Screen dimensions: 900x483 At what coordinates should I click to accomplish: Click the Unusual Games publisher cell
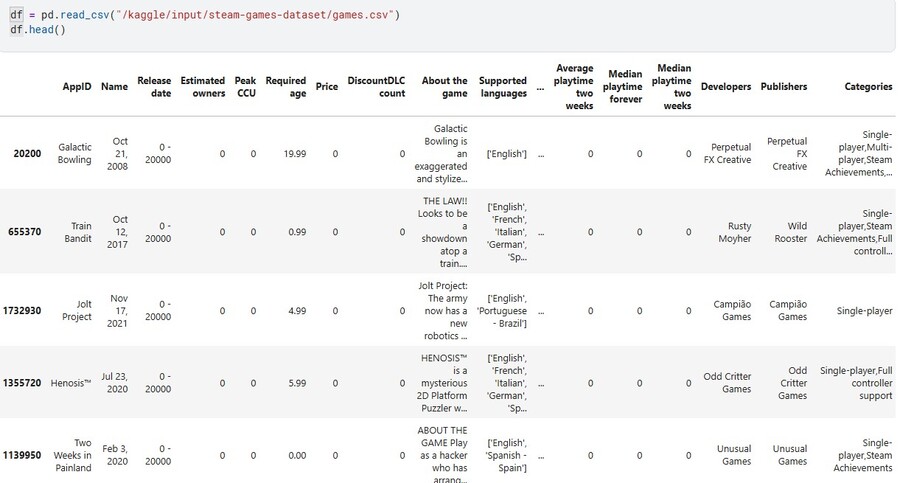pyautogui.click(x=790, y=455)
